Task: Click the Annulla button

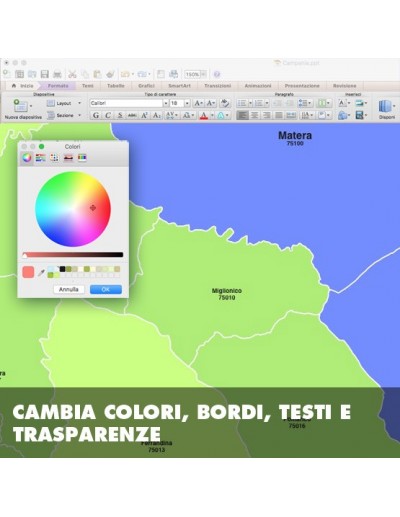Action: (x=69, y=289)
